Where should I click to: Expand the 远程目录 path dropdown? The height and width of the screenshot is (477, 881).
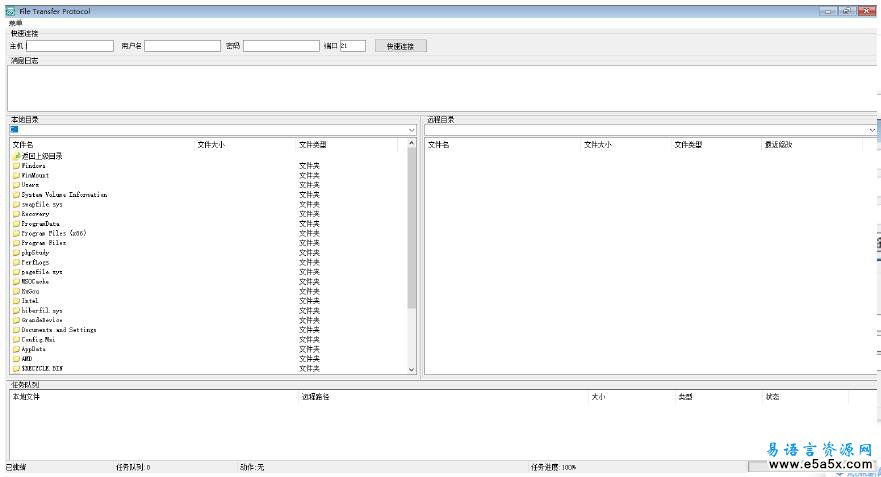pyautogui.click(x=872, y=130)
